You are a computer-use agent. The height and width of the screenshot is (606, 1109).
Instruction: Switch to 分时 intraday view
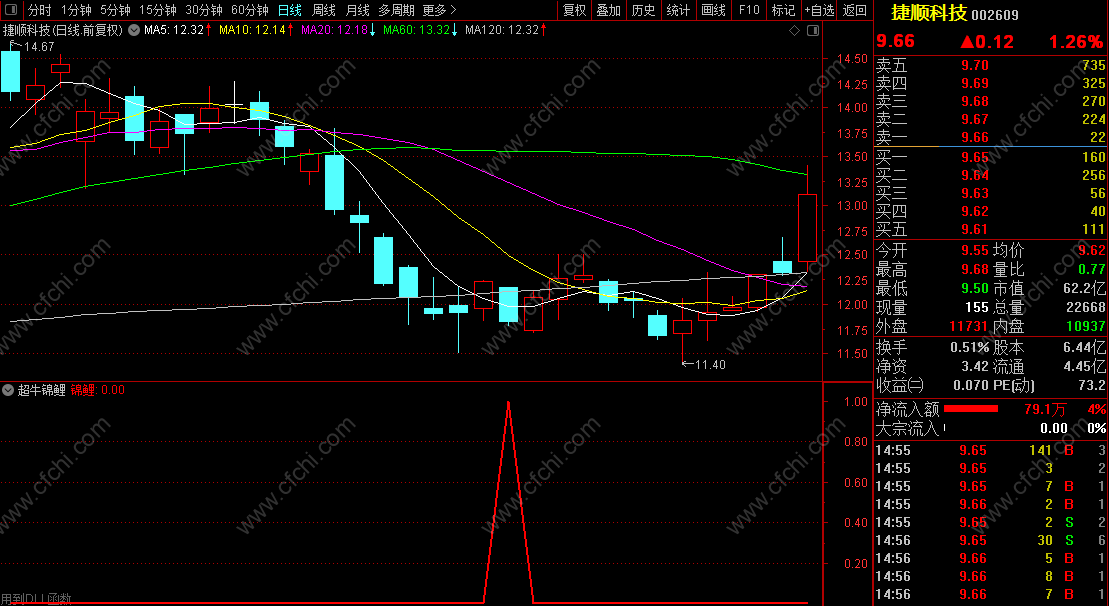(40, 10)
